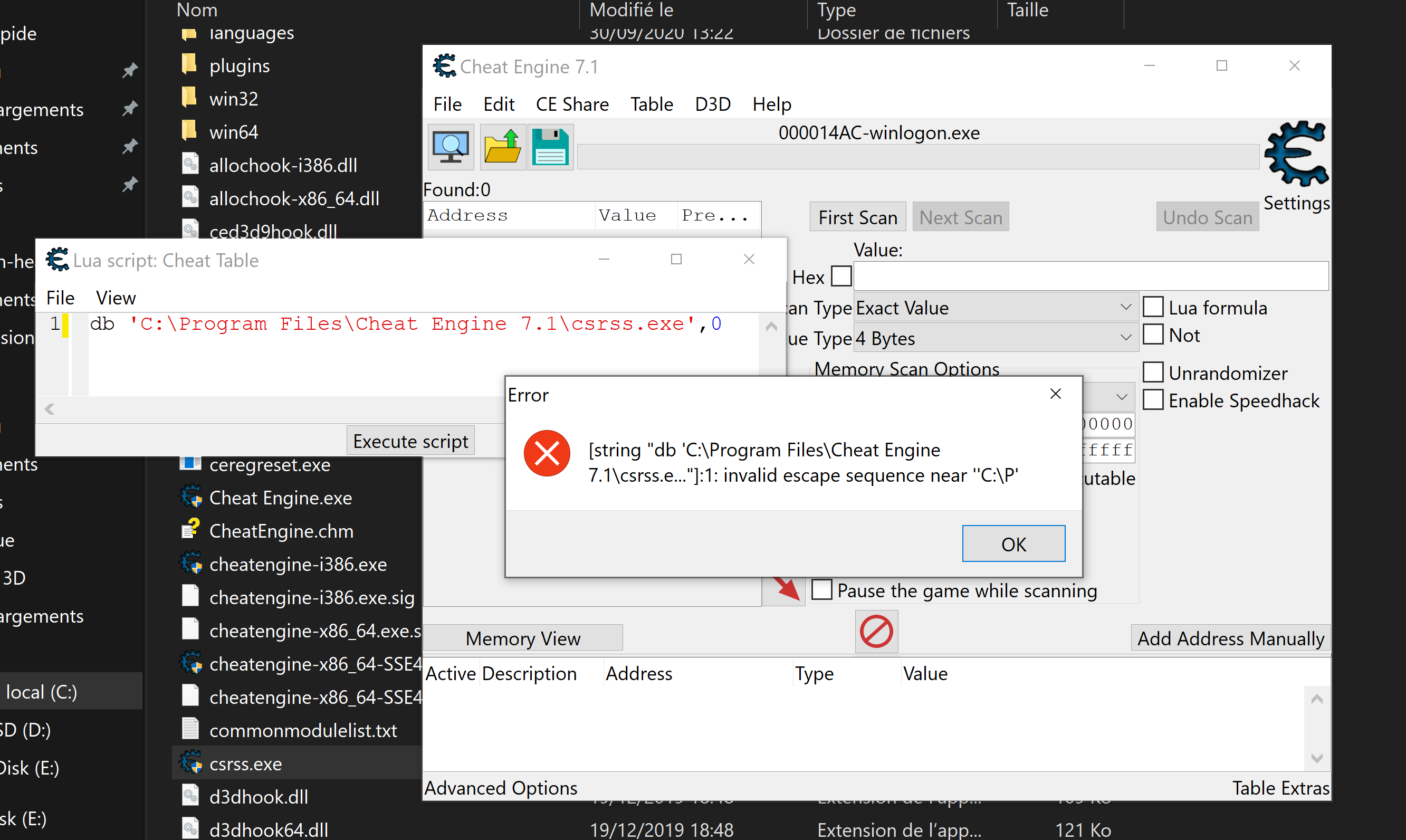Click into the Value input field
Viewport: 1406px width, 840px height.
(x=1090, y=277)
